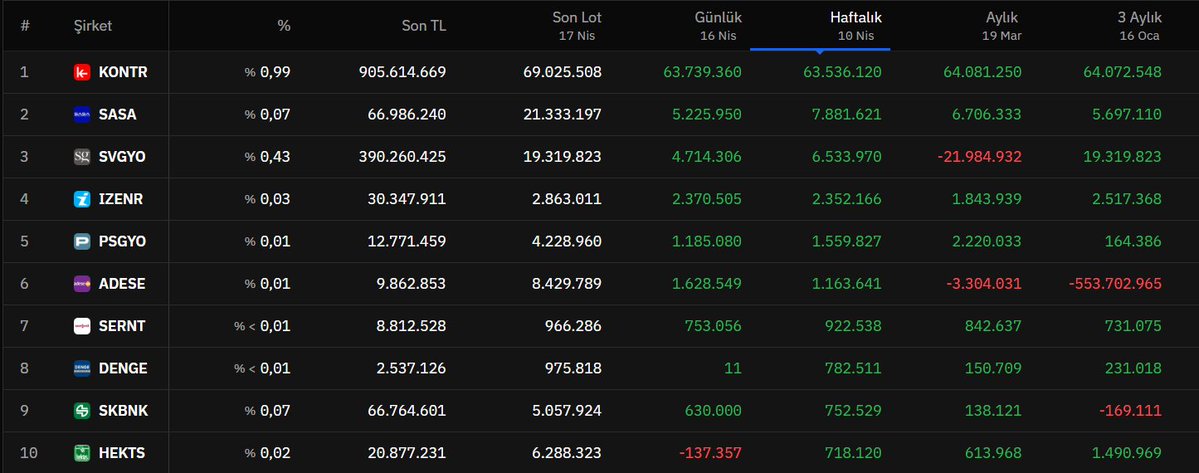Select the 3-month value 5.697.110
Screen dimensions: 1199x473
(x=1128, y=115)
